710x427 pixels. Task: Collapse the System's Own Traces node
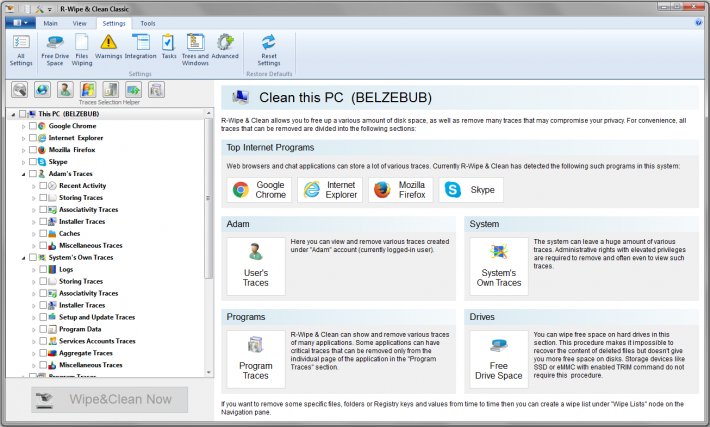tap(23, 258)
